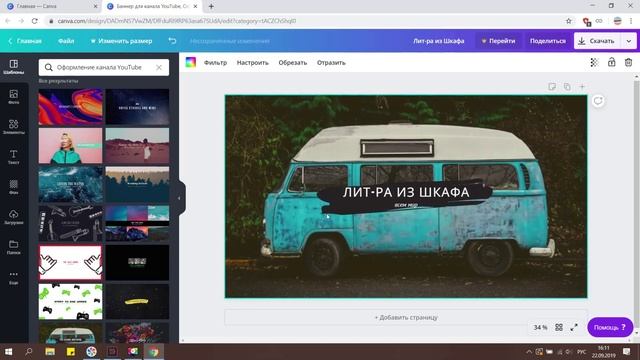The image size is (640, 360).
Task: Edit the design title Лит-ра из Шкафа
Action: pyautogui.click(x=438, y=41)
